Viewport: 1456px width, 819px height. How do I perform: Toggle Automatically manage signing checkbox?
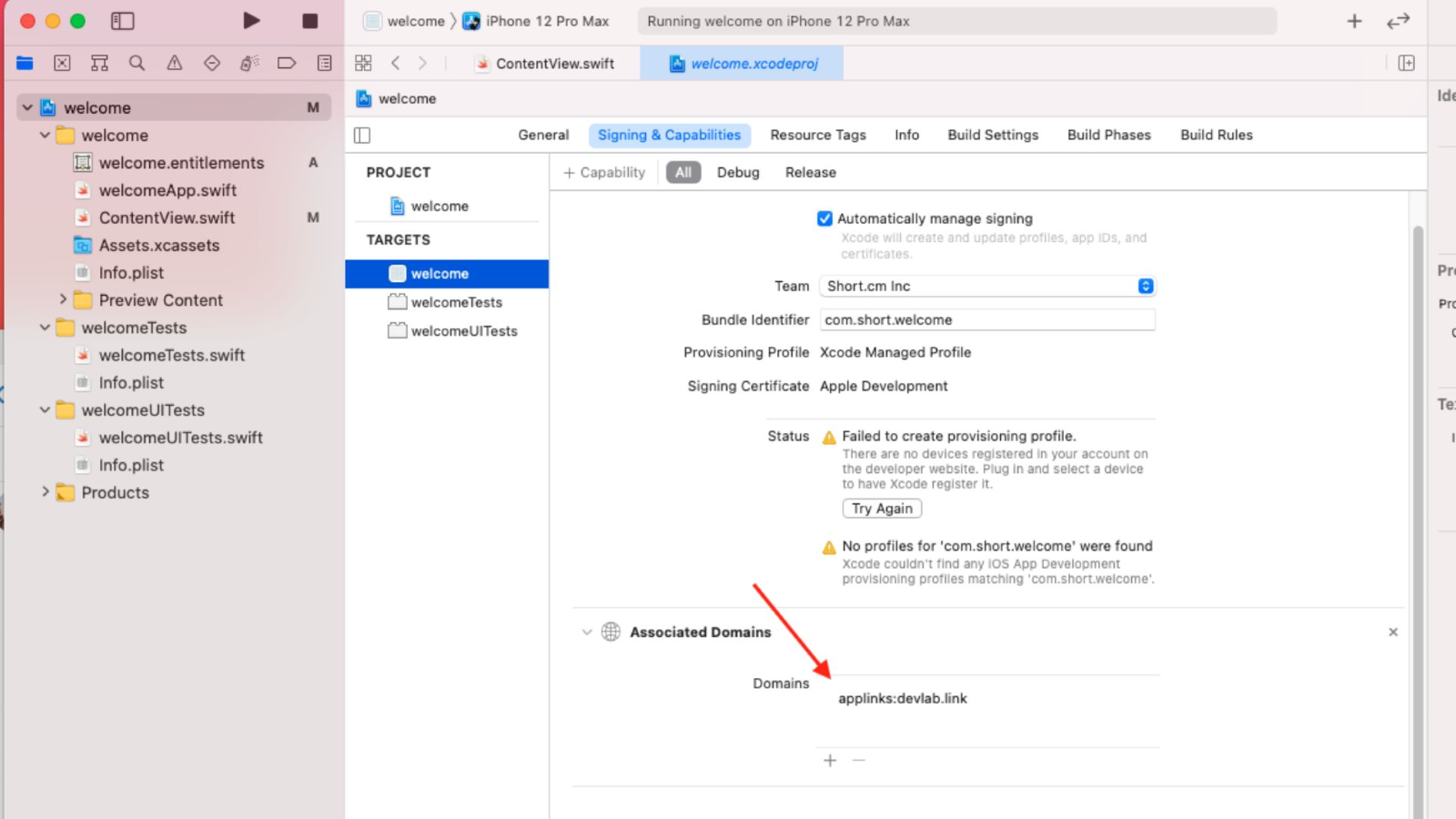(x=824, y=218)
